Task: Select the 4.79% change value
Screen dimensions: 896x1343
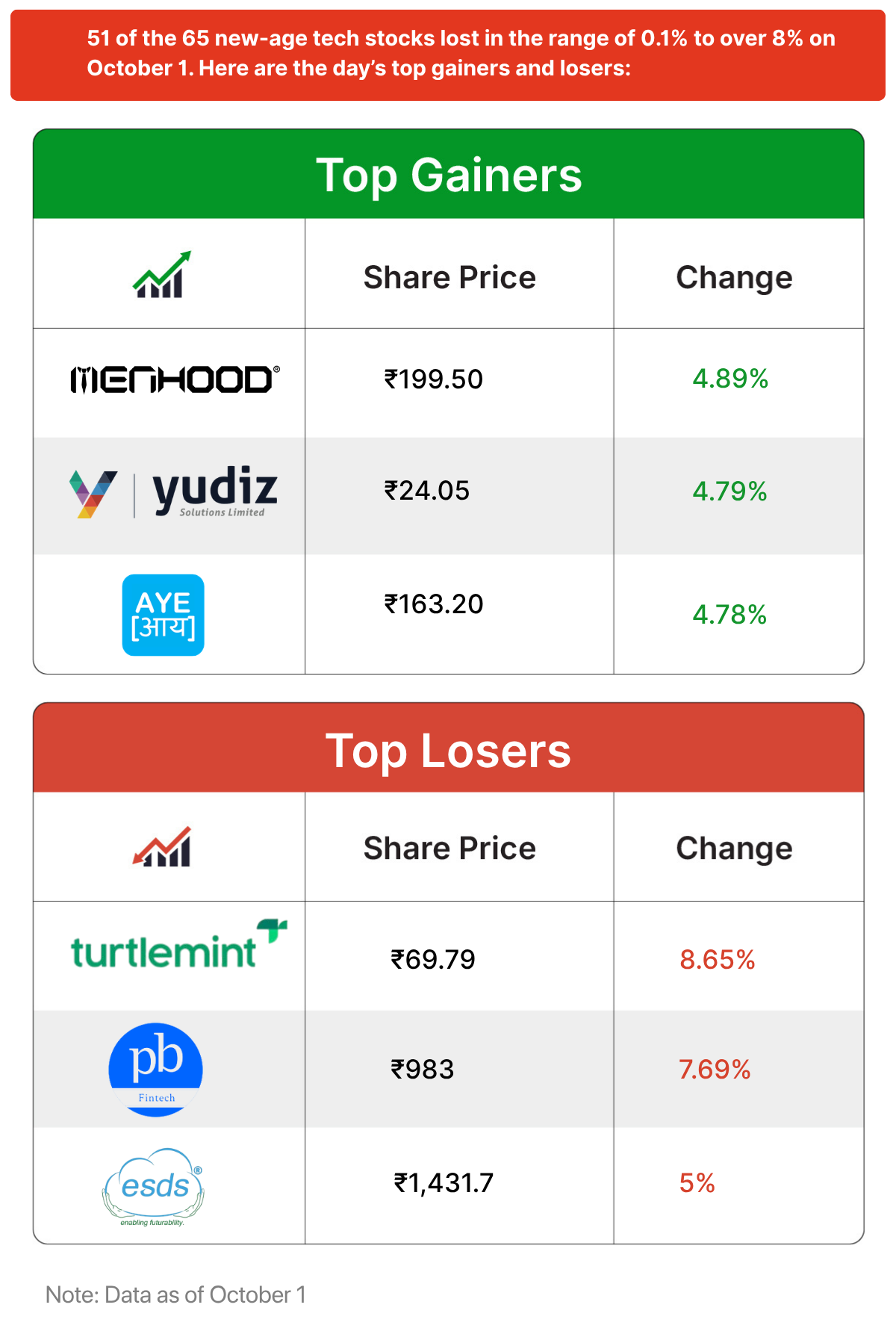Action: (729, 491)
